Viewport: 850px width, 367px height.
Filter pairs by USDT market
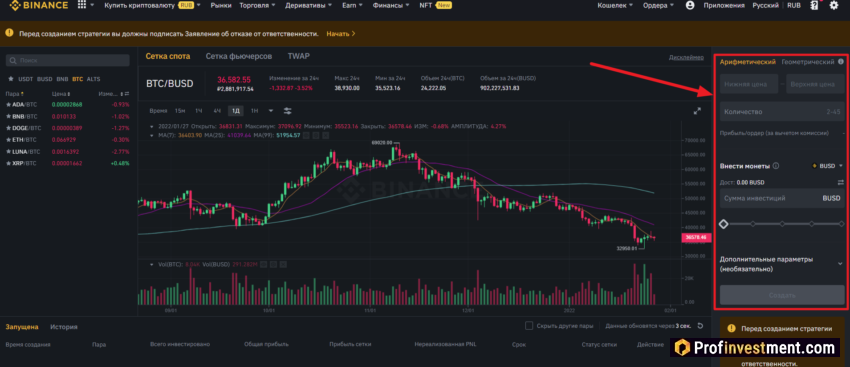click(25, 79)
